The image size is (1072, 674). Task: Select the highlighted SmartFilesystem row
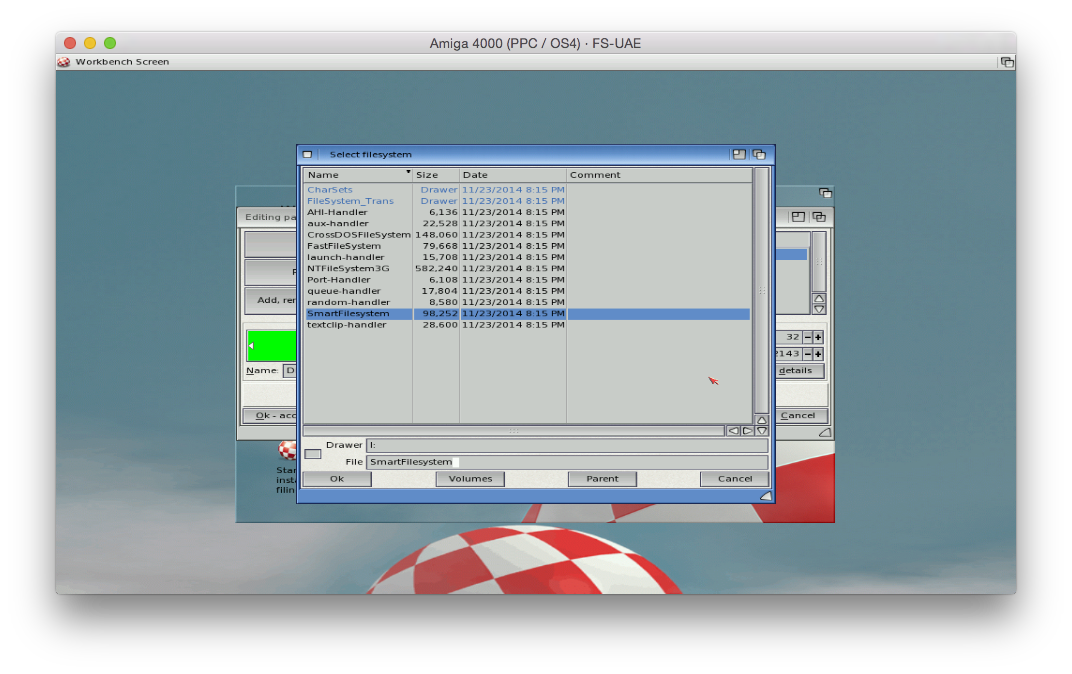click(527, 314)
